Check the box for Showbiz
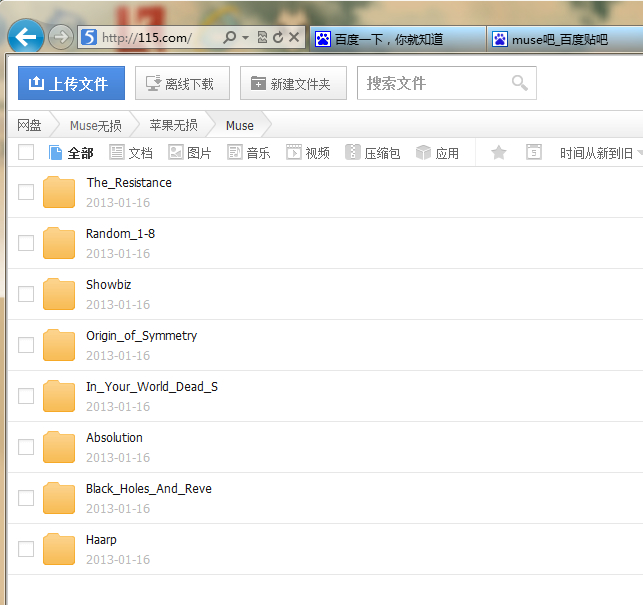 (x=26, y=294)
